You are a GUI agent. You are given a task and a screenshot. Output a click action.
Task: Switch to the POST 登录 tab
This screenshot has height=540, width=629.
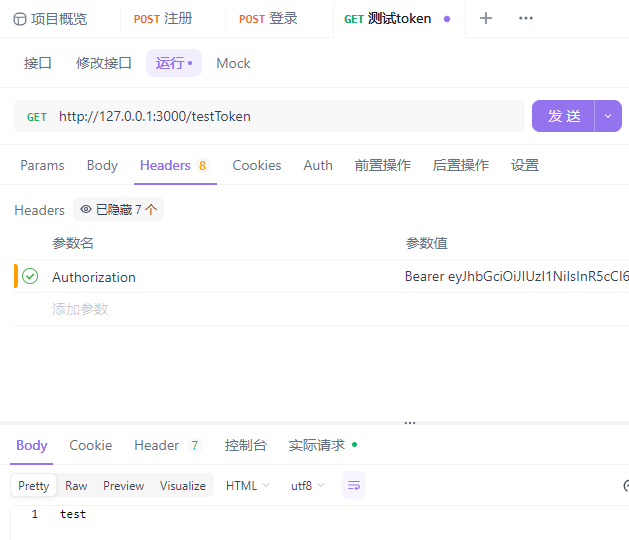click(x=268, y=18)
